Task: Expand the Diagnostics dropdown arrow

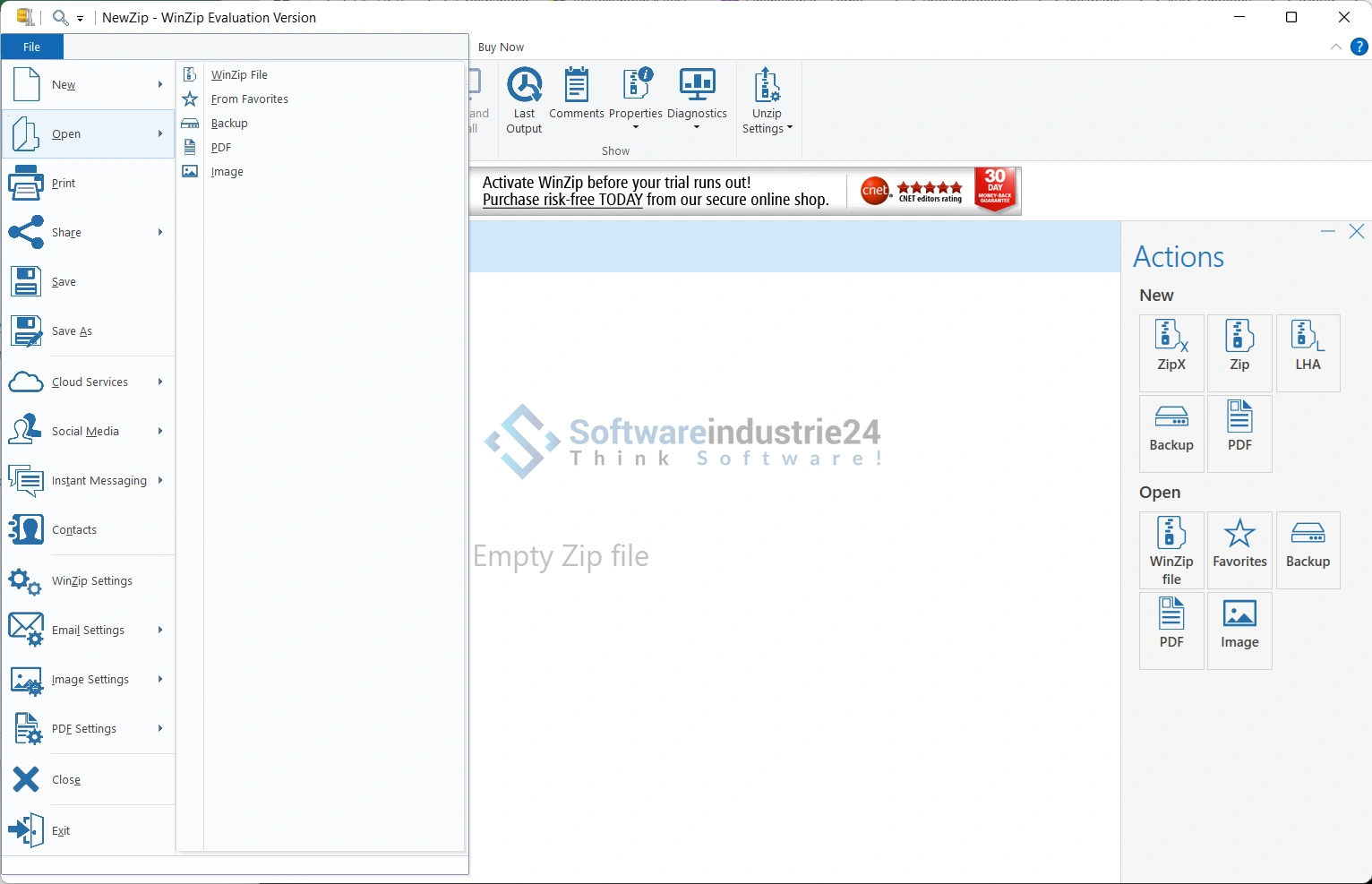Action: point(697,127)
